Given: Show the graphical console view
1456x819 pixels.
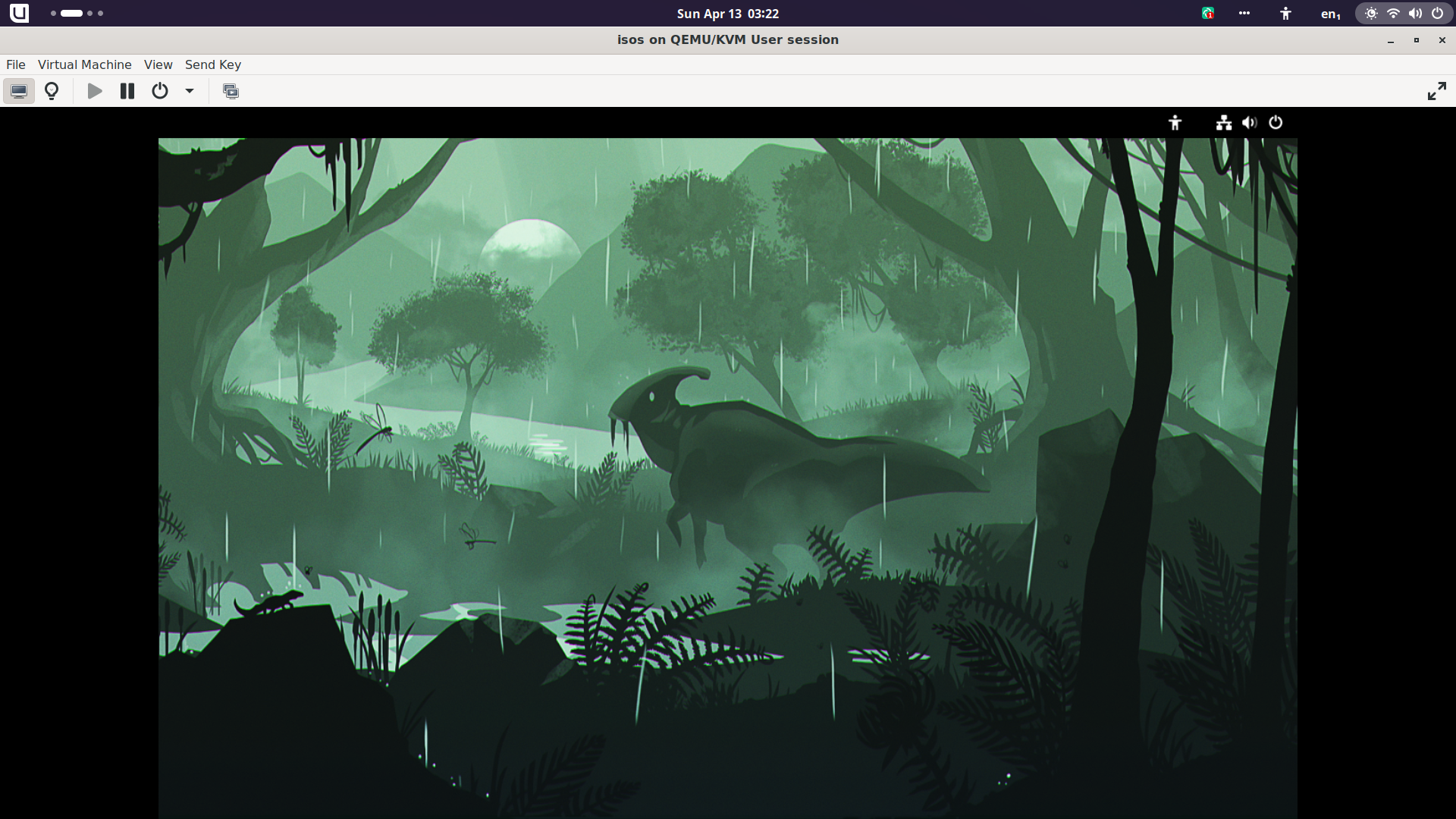Looking at the screenshot, I should 19,91.
